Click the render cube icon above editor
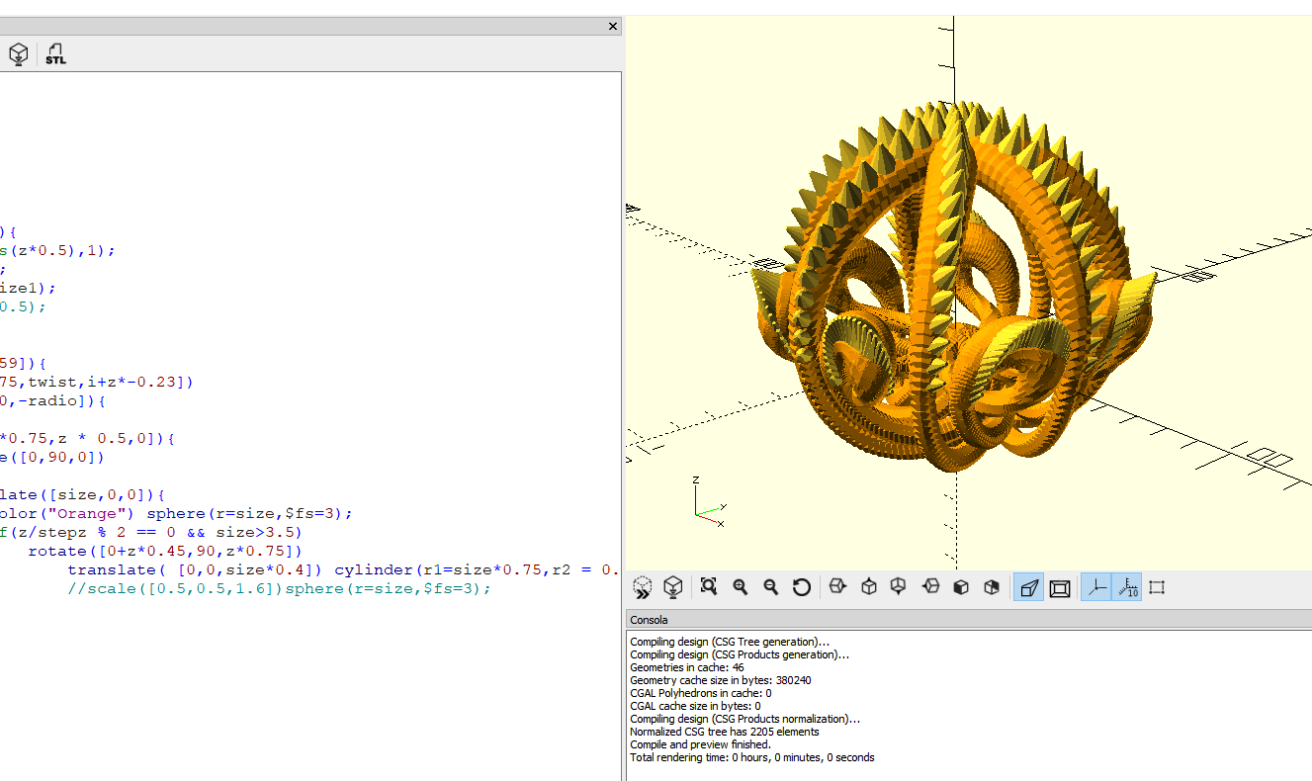This screenshot has height=781, width=1312. tap(18, 54)
